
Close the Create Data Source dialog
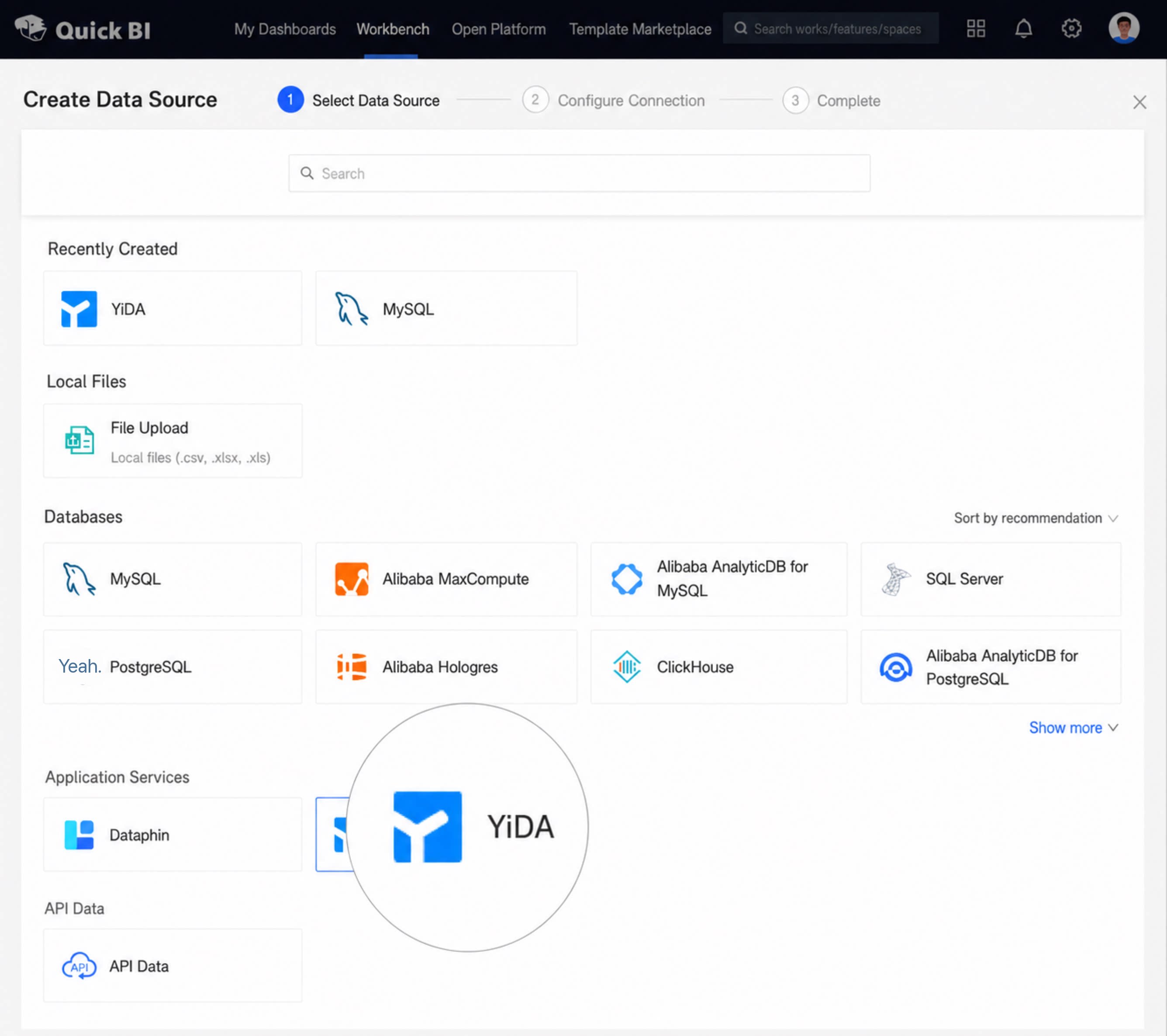(1139, 102)
